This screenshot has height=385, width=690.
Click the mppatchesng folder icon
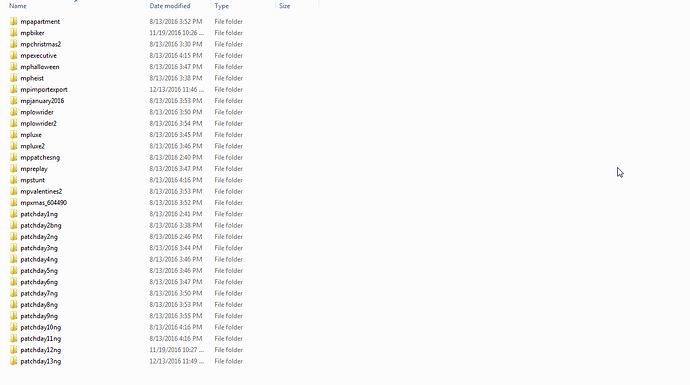pyautogui.click(x=14, y=157)
